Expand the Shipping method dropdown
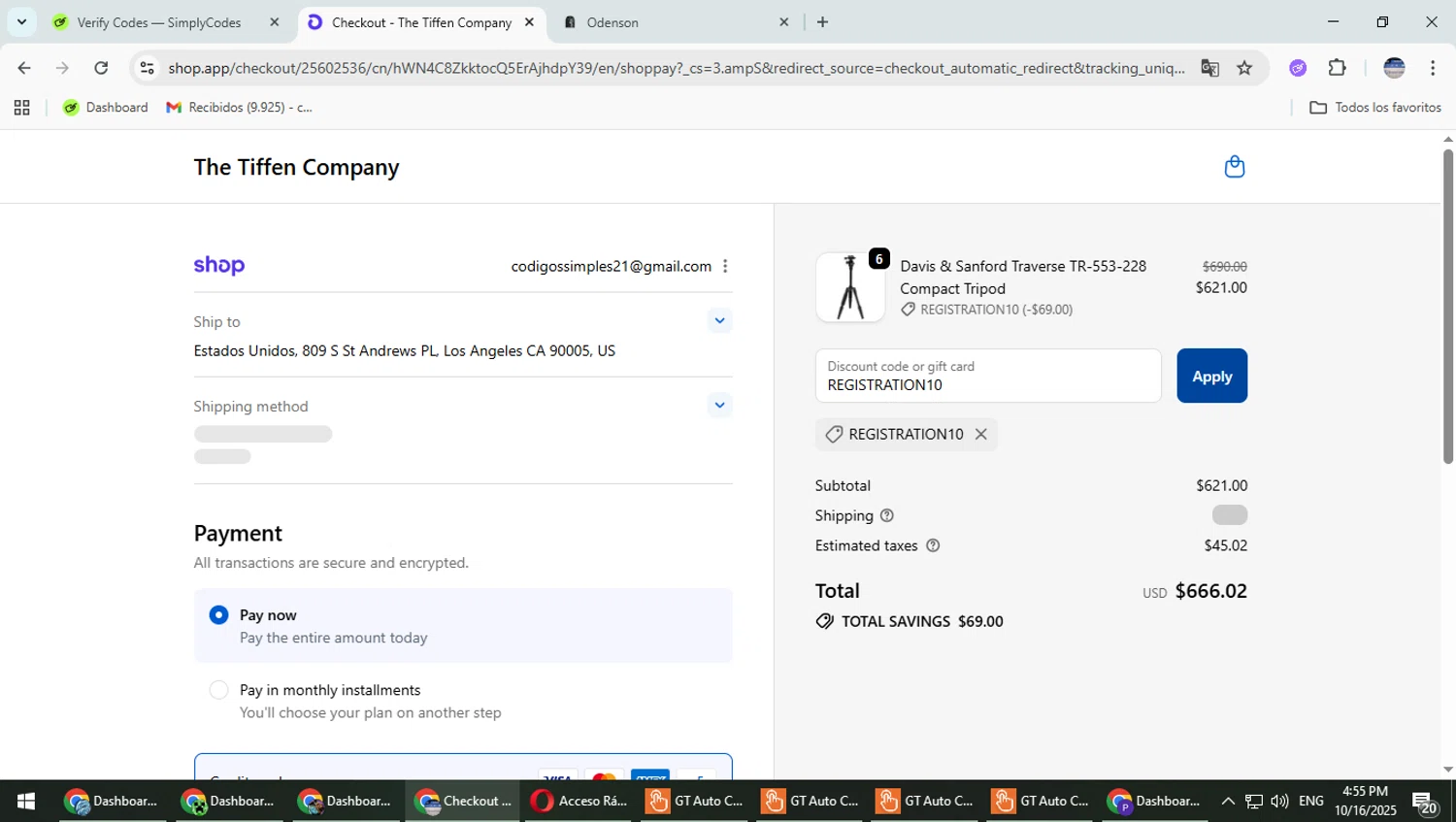This screenshot has height=822, width=1456. coord(719,405)
